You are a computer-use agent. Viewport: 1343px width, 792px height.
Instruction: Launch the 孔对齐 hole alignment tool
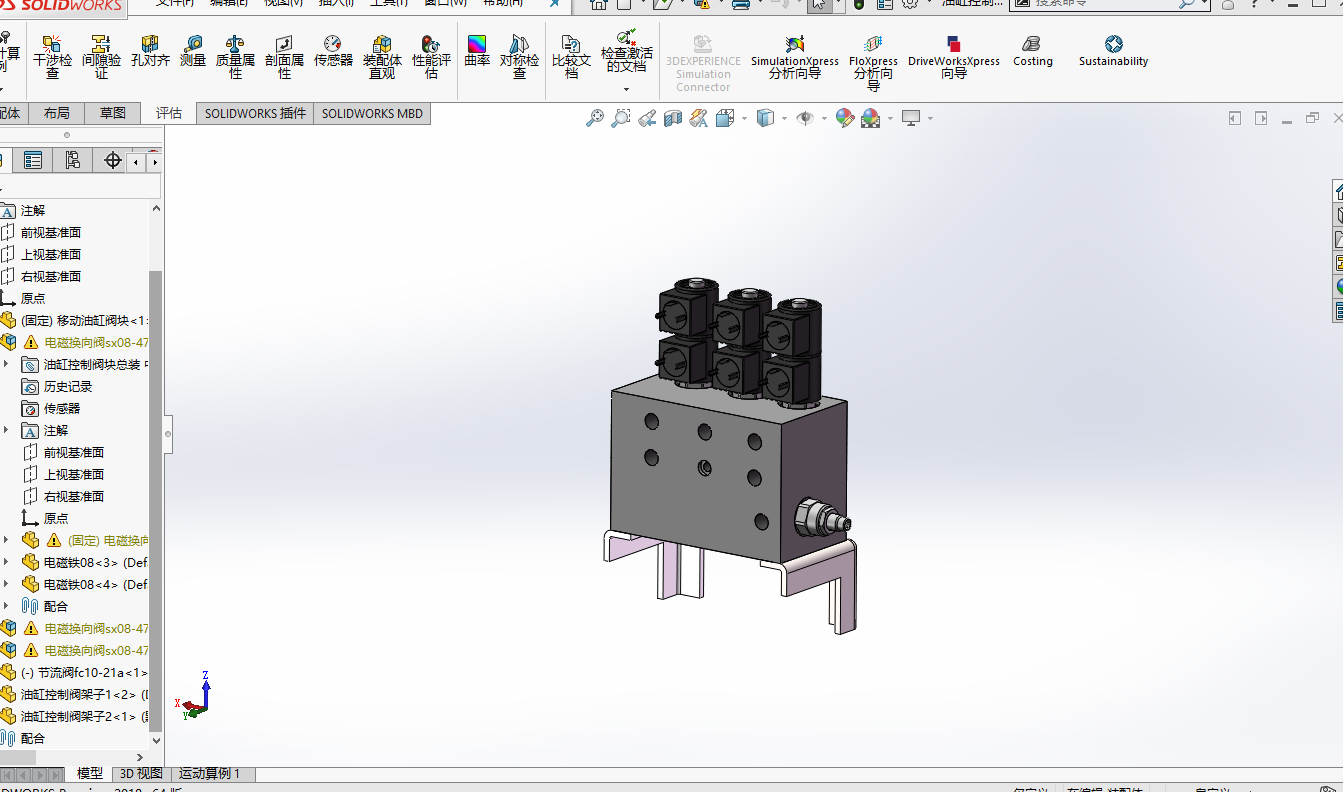(x=150, y=52)
